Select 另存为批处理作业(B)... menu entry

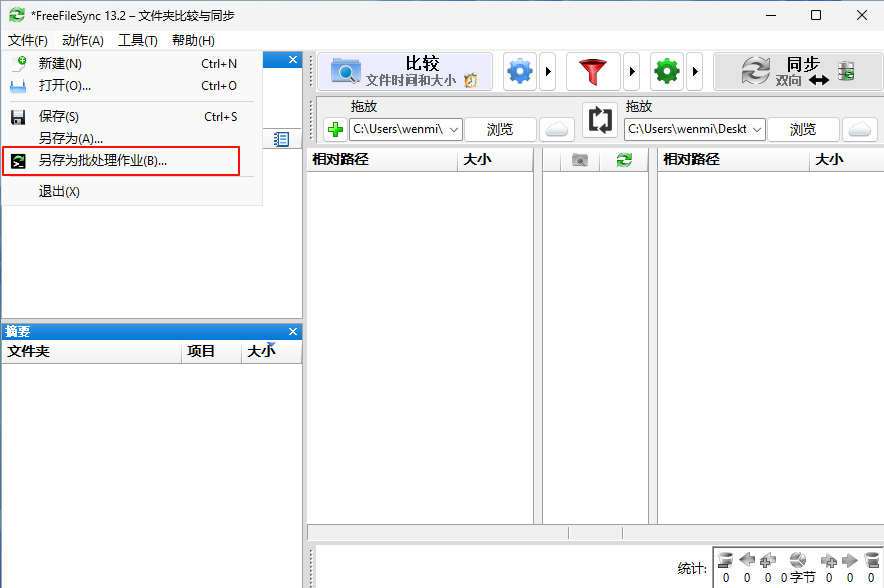[x=103, y=160]
